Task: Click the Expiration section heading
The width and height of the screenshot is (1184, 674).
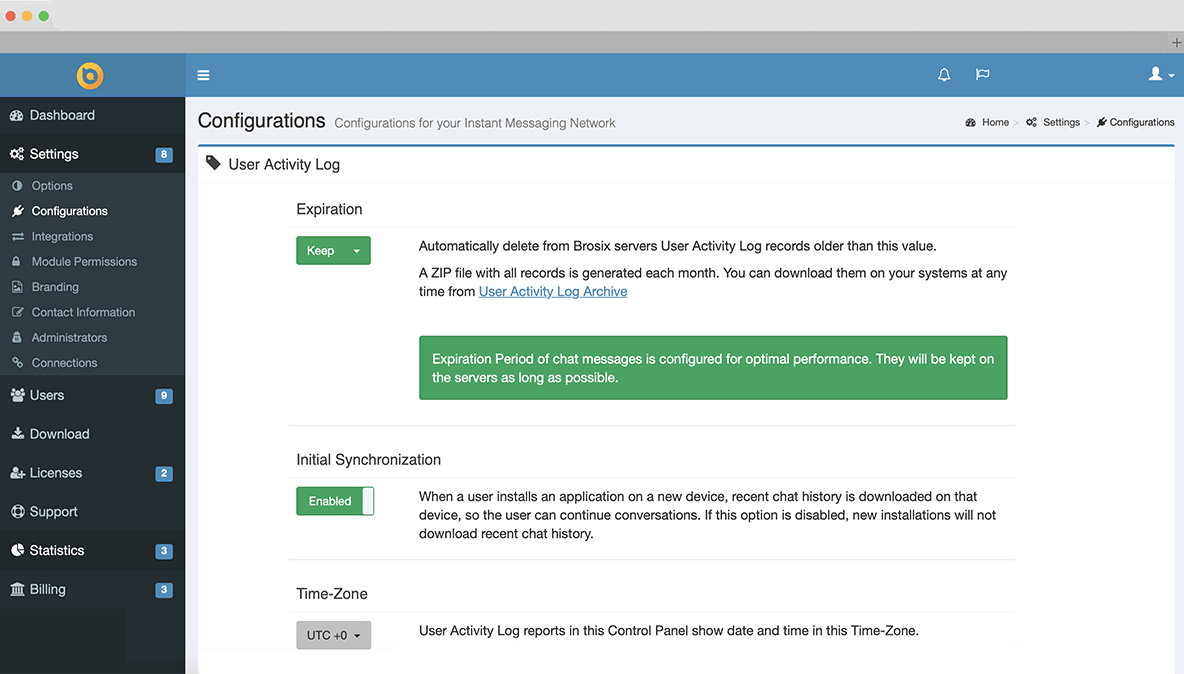Action: click(x=329, y=209)
